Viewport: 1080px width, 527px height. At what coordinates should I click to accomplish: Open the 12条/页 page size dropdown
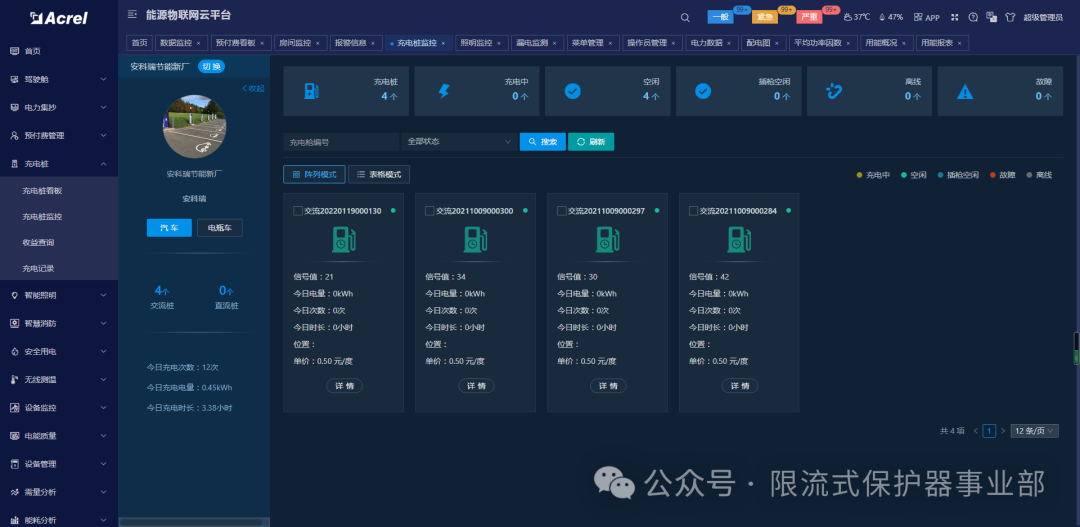pos(1033,431)
